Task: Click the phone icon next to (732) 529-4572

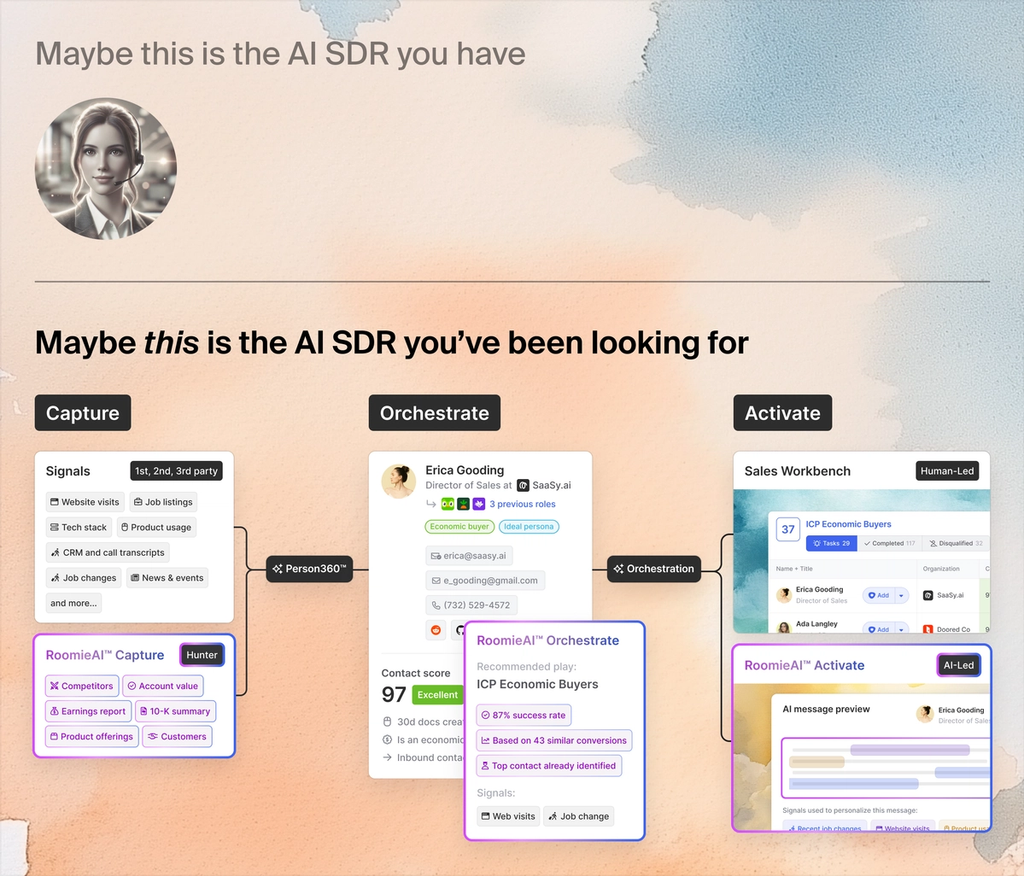Action: 435,604
